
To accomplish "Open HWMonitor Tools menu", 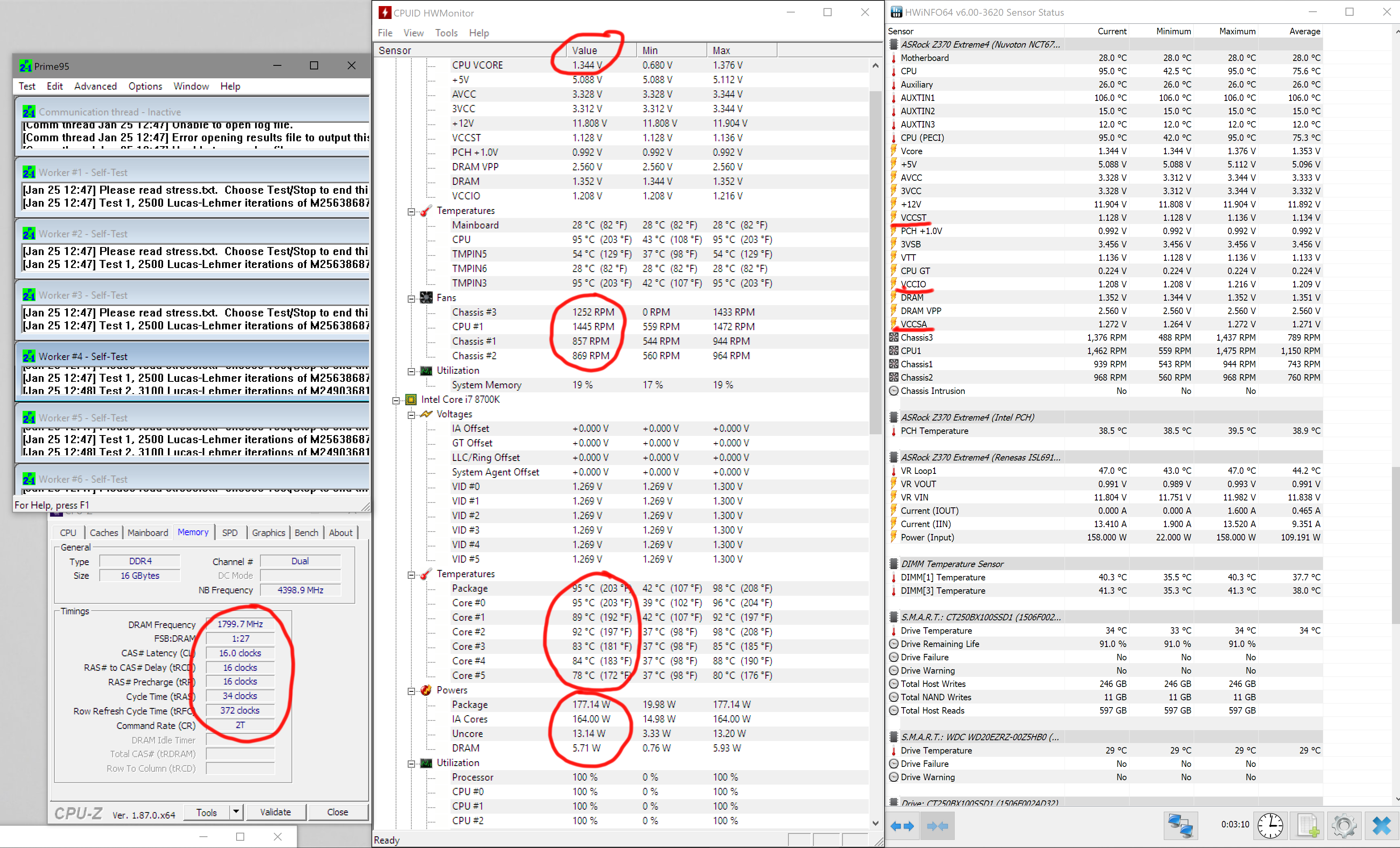I will [x=446, y=33].
